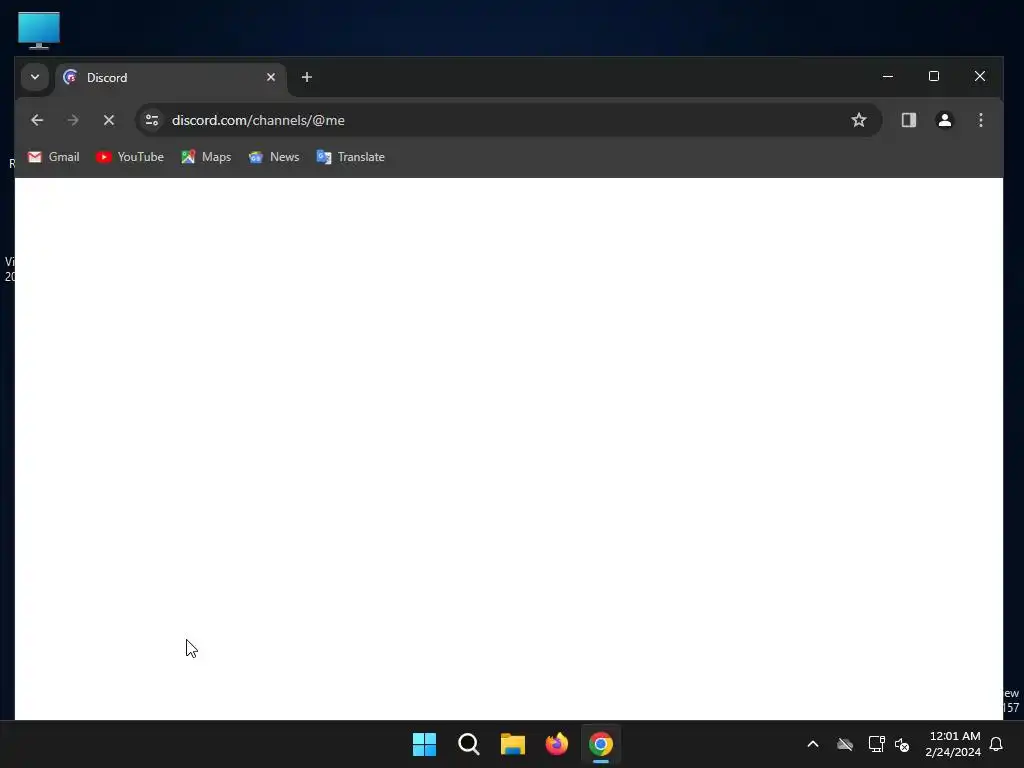Screen dimensions: 1024x768
Task: Click This PC desktop icon
Action: pos(39,31)
